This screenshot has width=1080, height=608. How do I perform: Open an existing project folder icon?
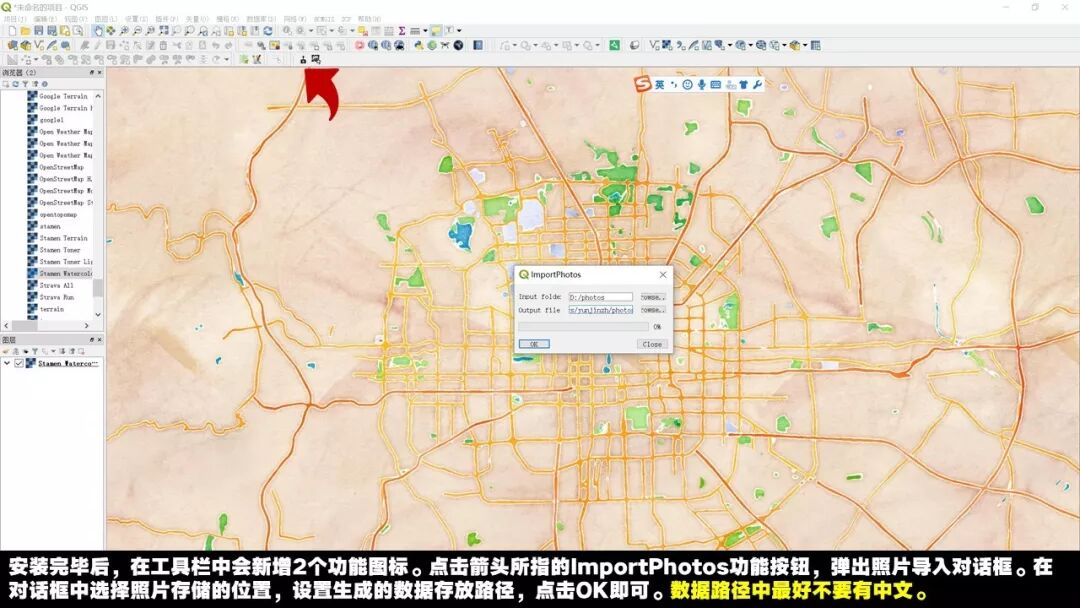(25, 30)
